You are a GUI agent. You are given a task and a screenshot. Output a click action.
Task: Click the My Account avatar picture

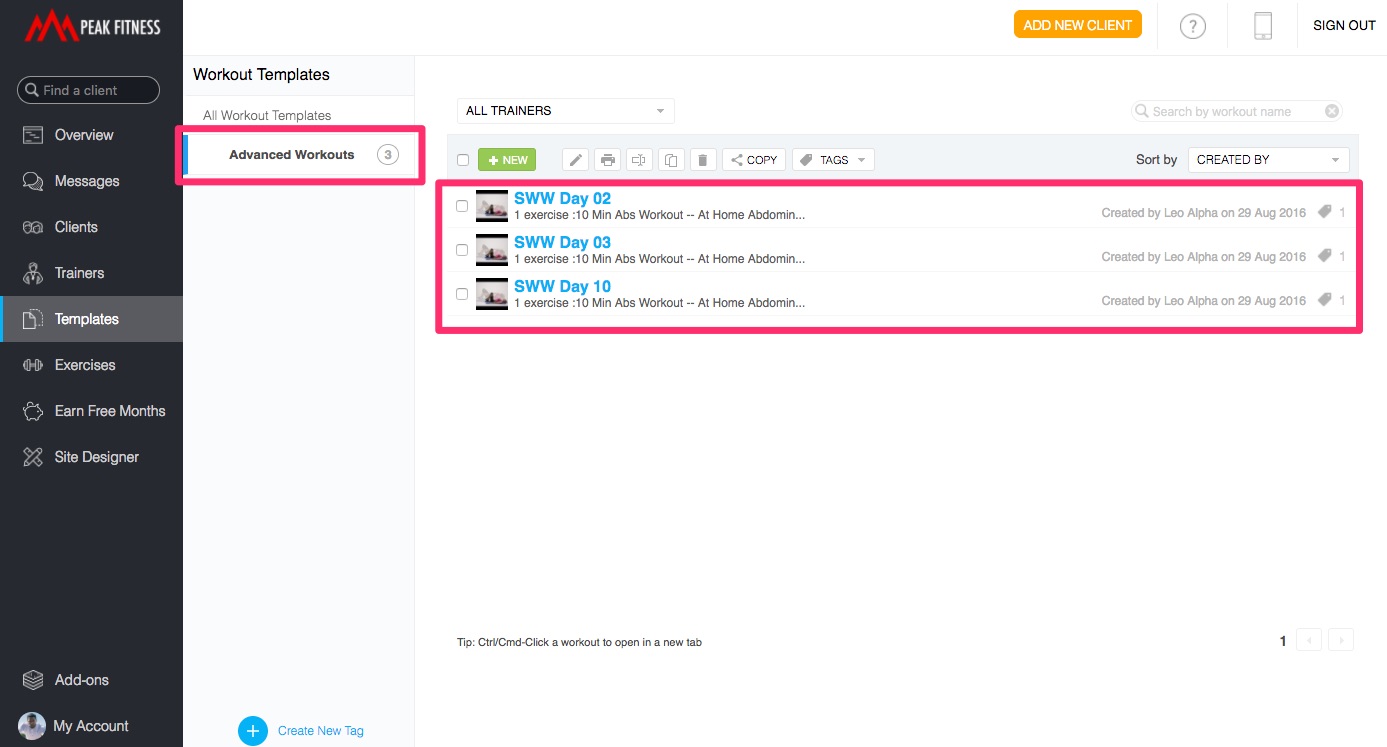point(32,726)
